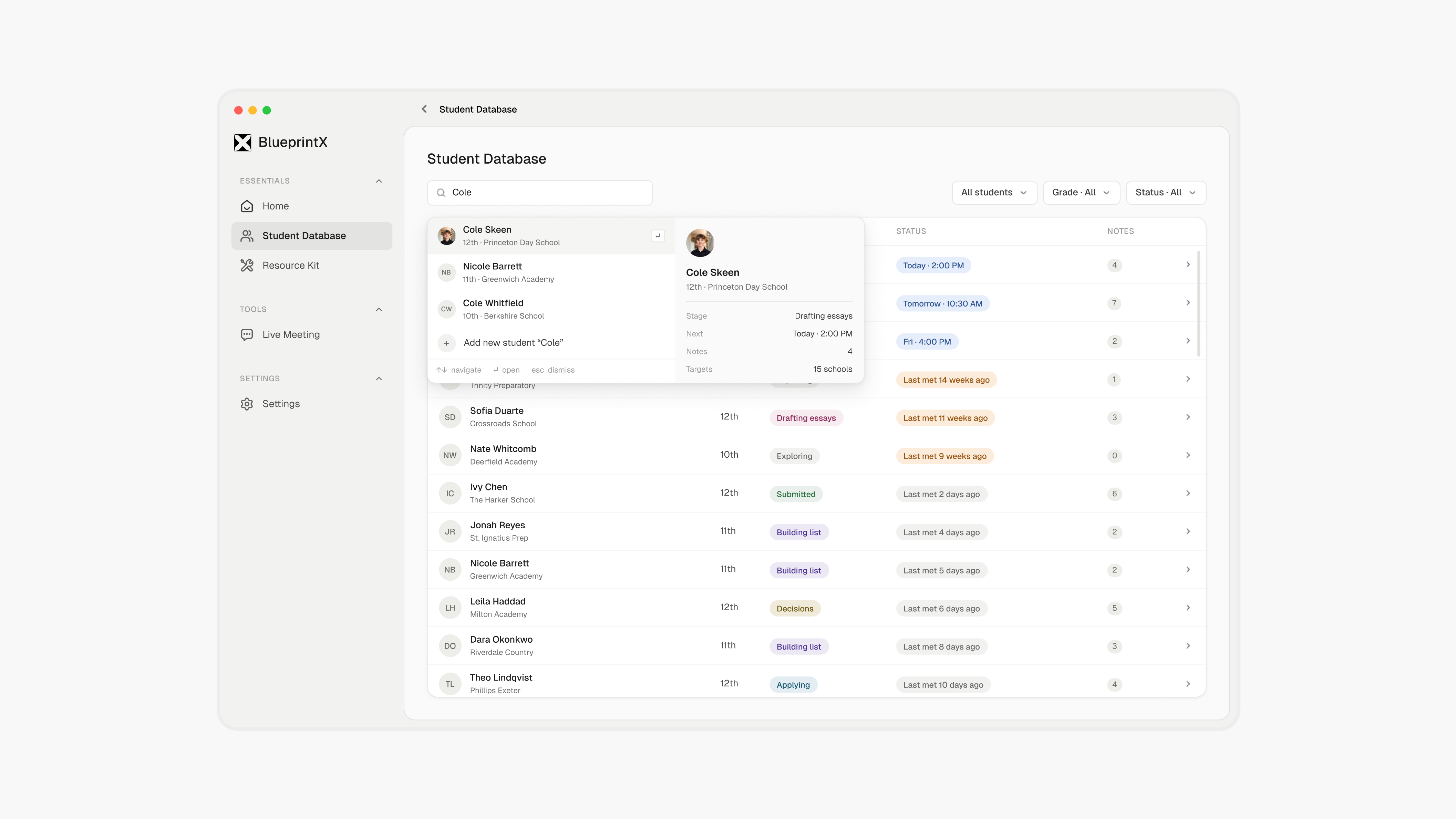The image size is (1456, 819).
Task: Click Nate Whitcomb NW avatar
Action: coord(450,456)
